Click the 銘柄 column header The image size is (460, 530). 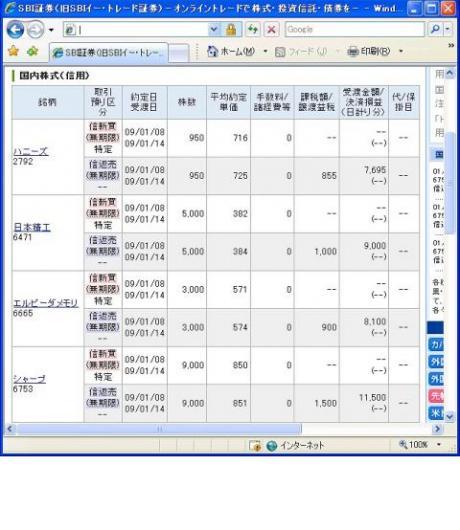pyautogui.click(x=48, y=102)
